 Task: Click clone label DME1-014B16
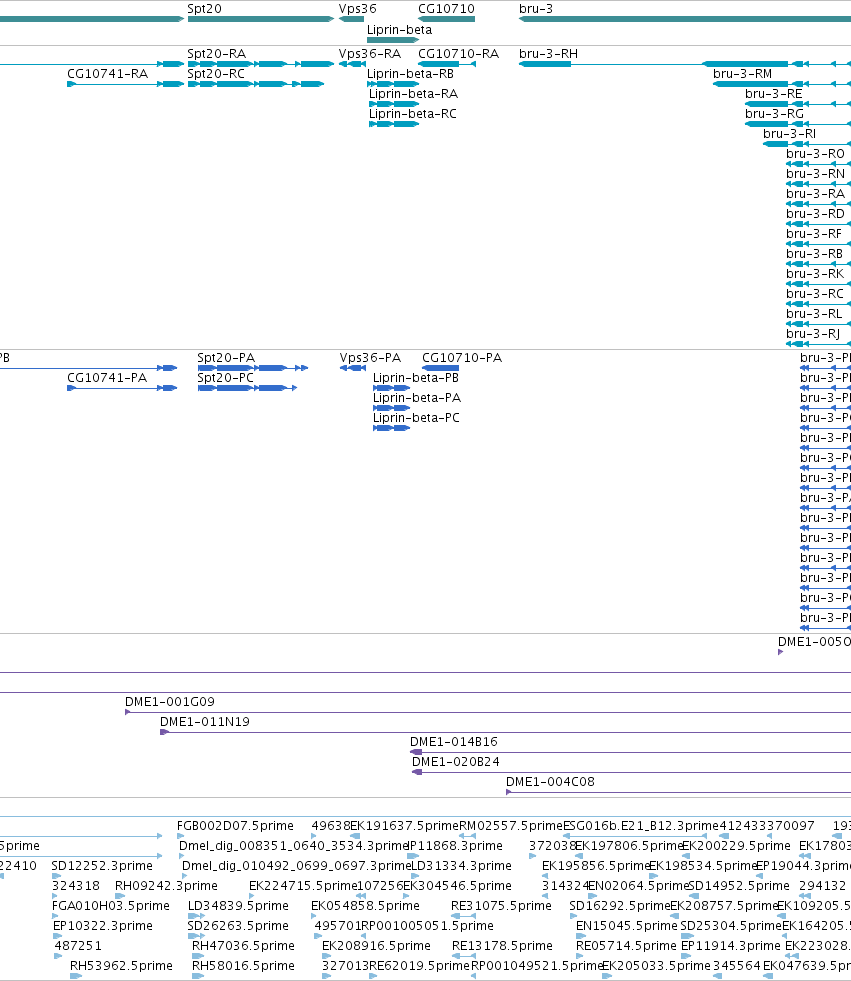(454, 742)
